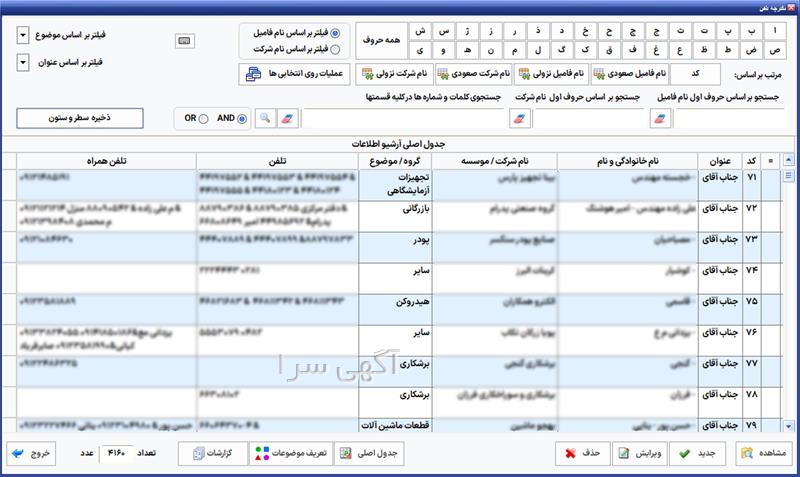Click the مشاهده view button
800x477 pixels.
[x=764, y=453]
